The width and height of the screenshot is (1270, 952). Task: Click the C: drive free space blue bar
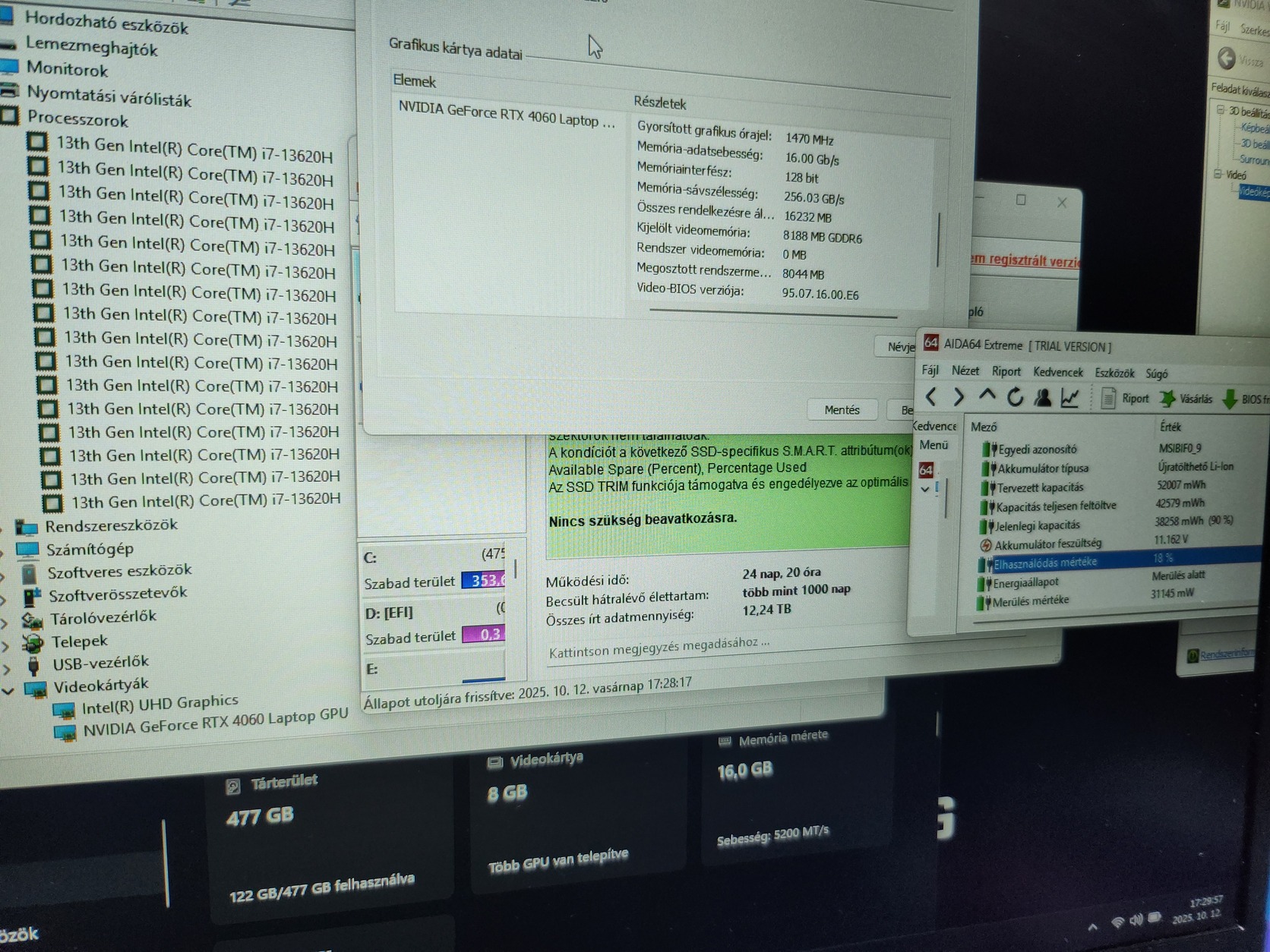[483, 580]
